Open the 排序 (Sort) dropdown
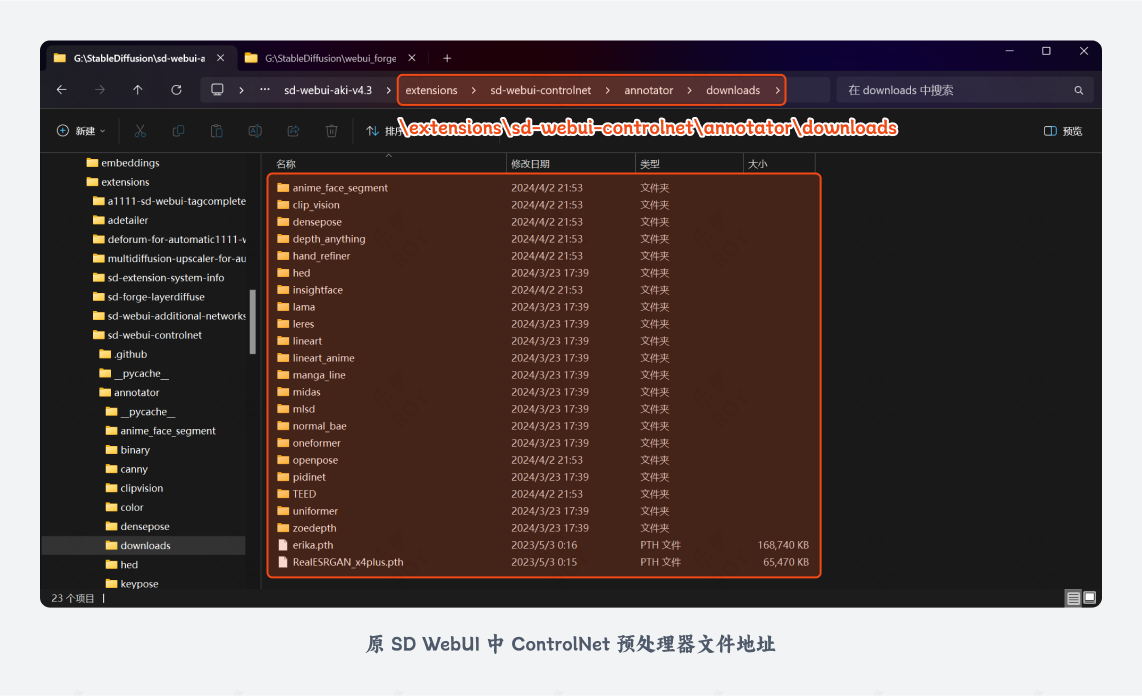Screen dimensions: 1142x696 coord(380,130)
